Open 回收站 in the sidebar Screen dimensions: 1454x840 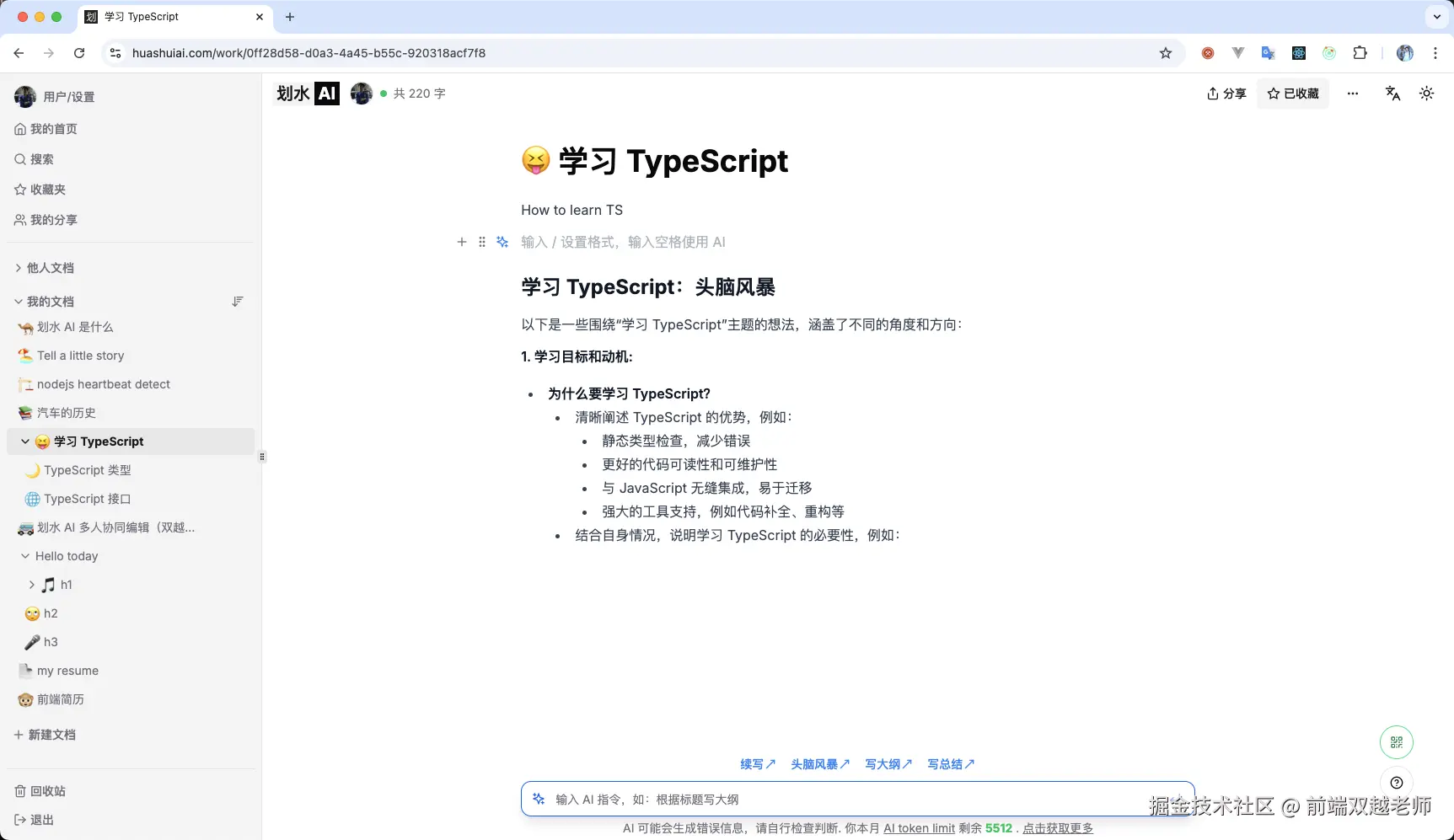click(x=40, y=791)
